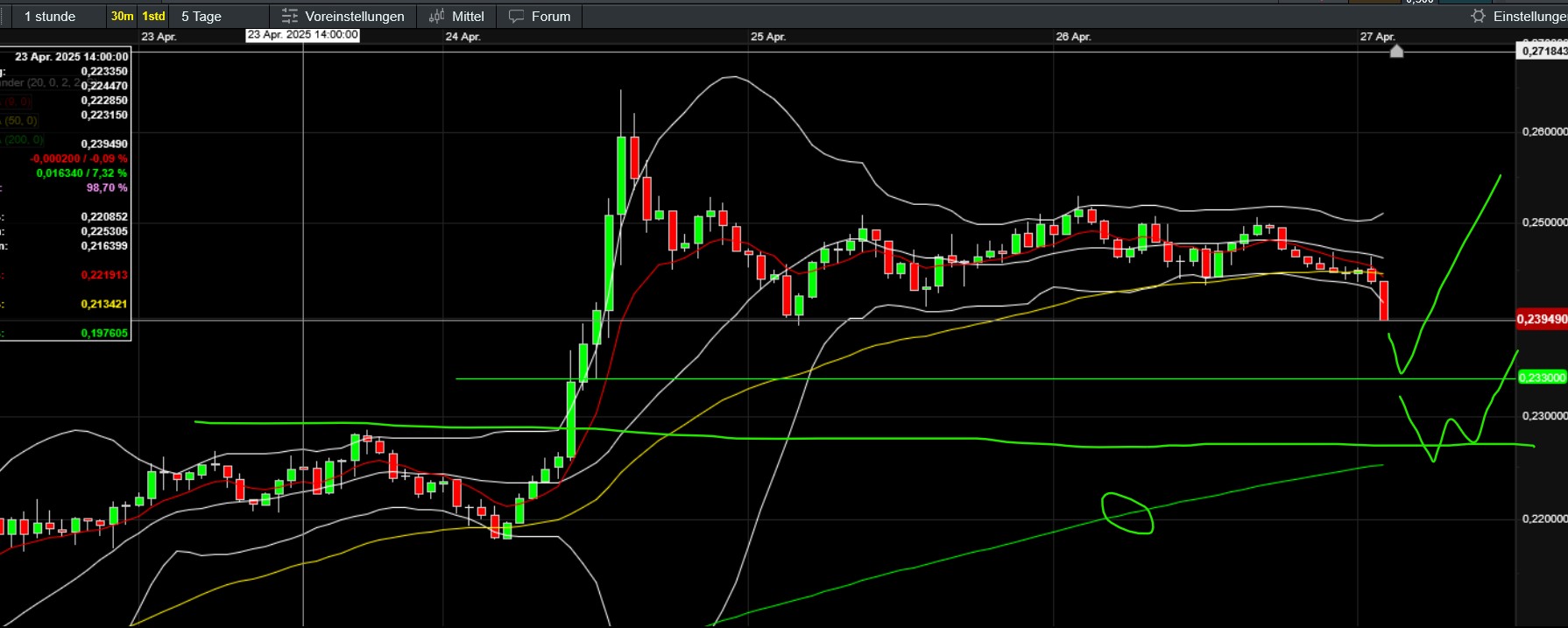This screenshot has height=628, width=1568.
Task: Click the 0,230000 price axis label
Action: tap(1544, 416)
